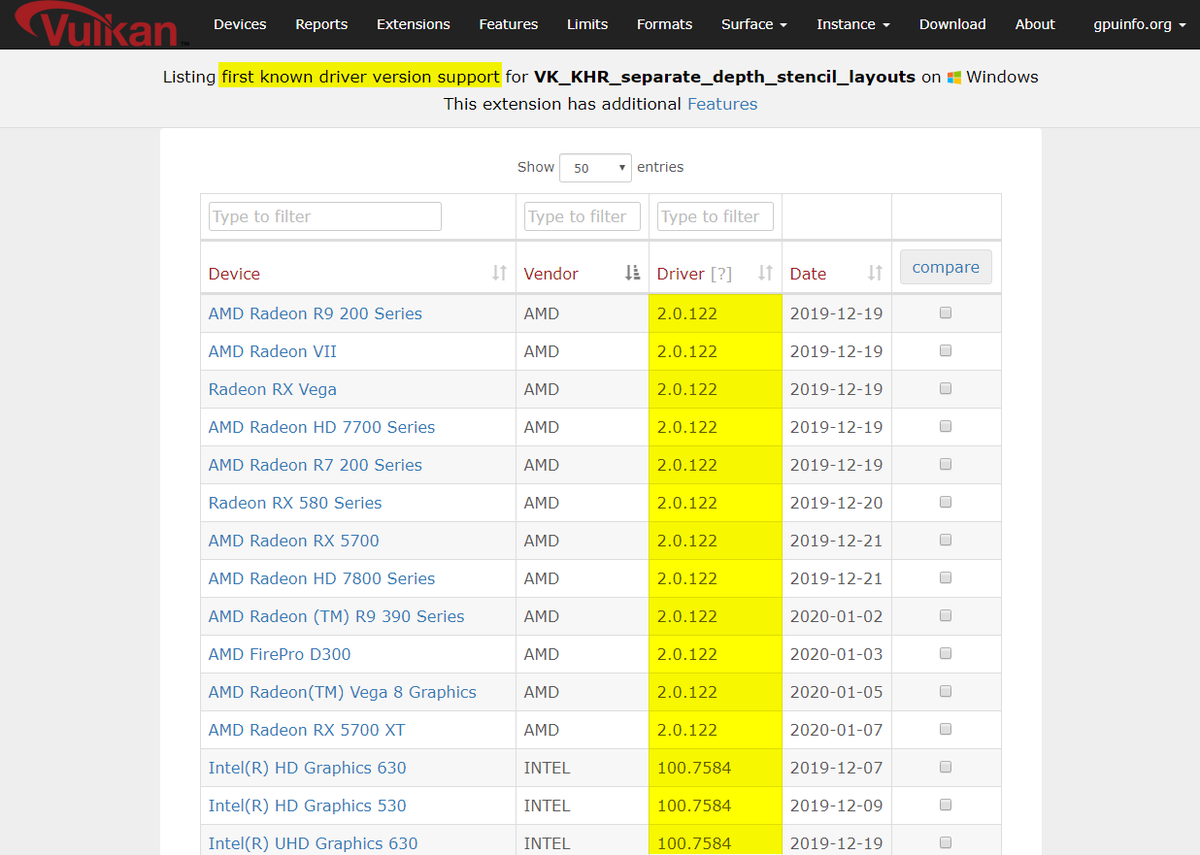
Task: Open the AMD Radeon VII device link
Action: point(272,351)
